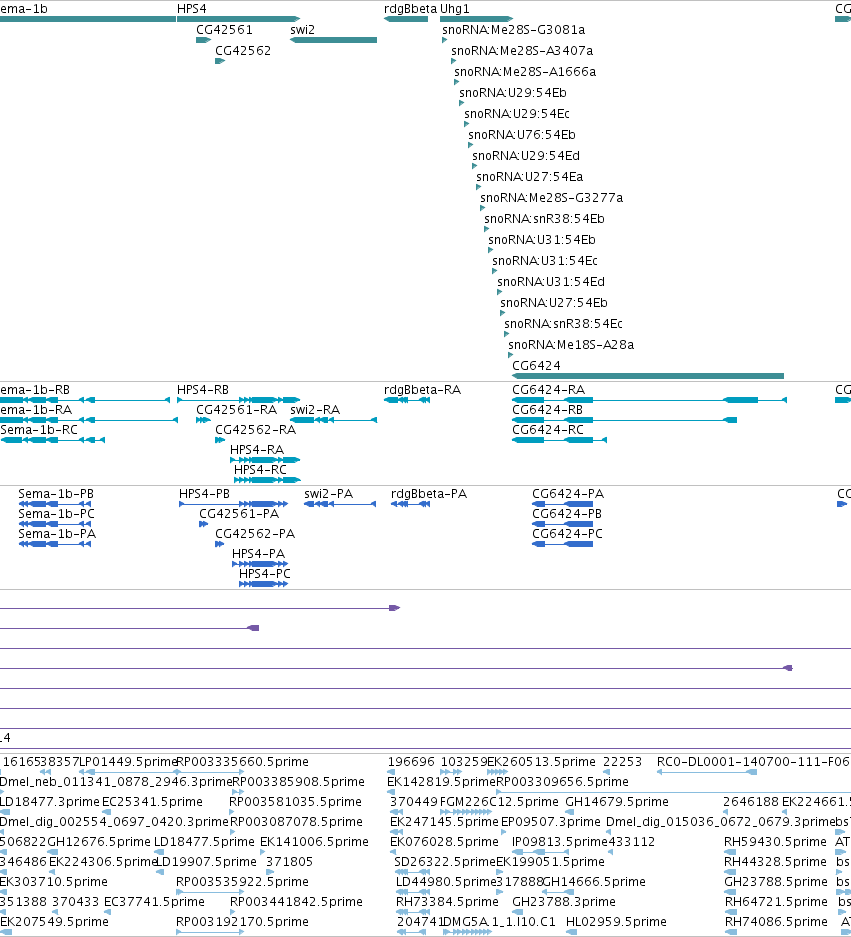Select the IP09813.5prime EST label
Screen dimensions: 851x937
pos(560,842)
